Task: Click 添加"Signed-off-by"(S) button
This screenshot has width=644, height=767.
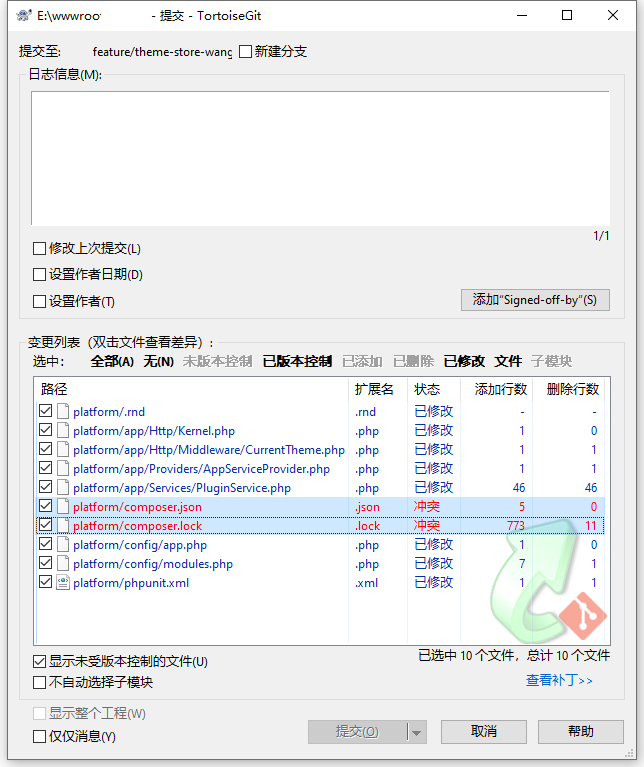Action: pos(535,300)
